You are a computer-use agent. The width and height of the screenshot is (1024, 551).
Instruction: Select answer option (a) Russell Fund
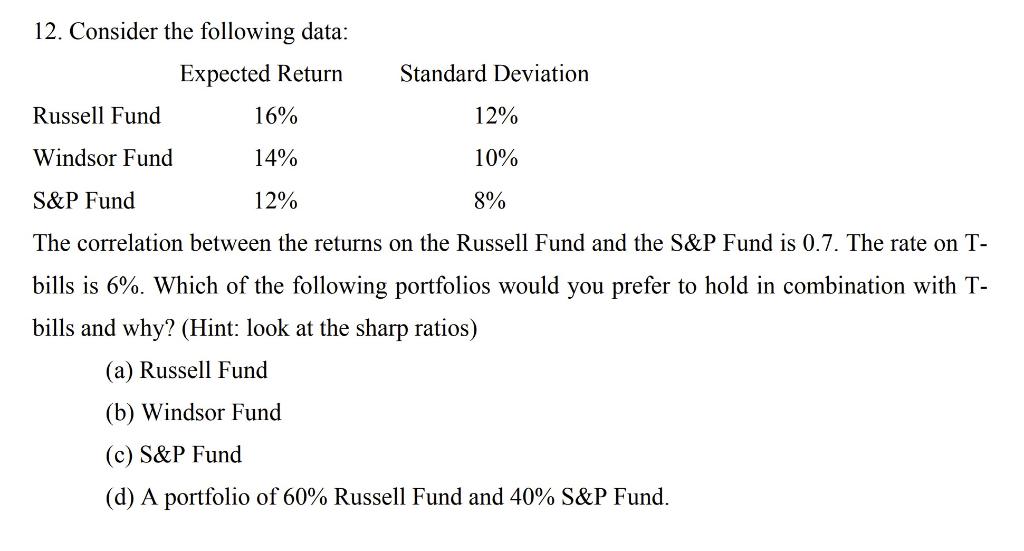186,370
